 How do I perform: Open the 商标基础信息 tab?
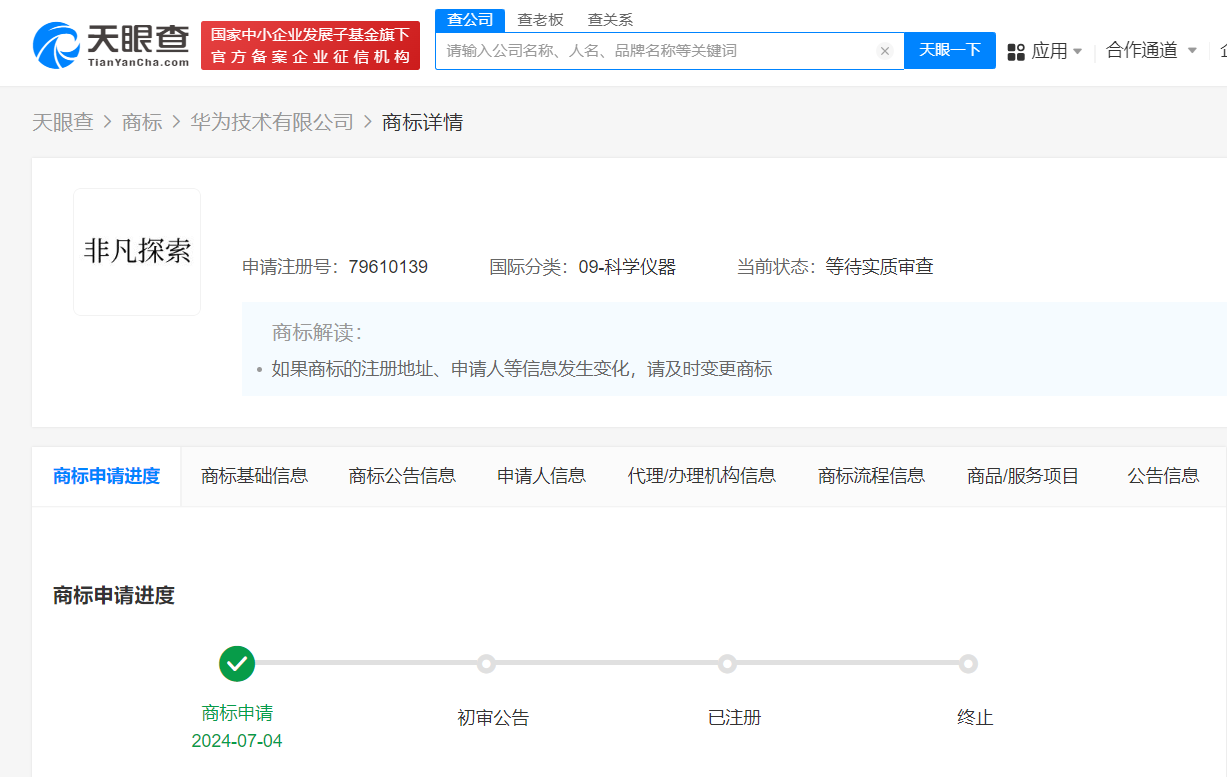254,476
